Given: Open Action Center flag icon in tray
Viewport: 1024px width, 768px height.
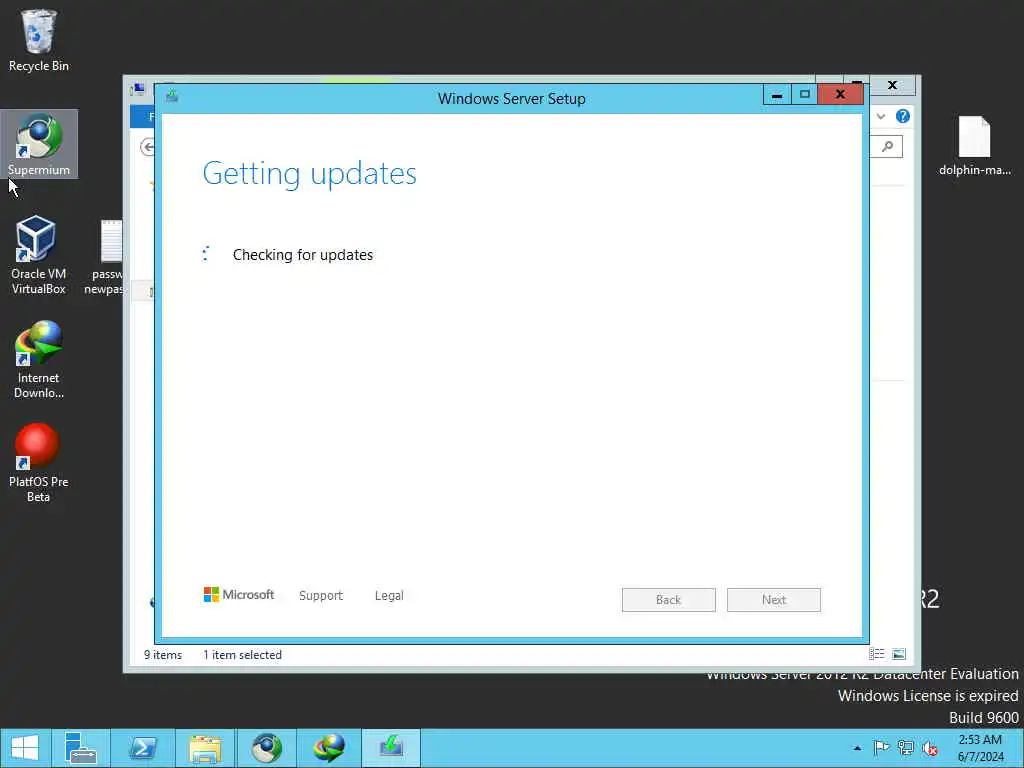Looking at the screenshot, I should [881, 748].
